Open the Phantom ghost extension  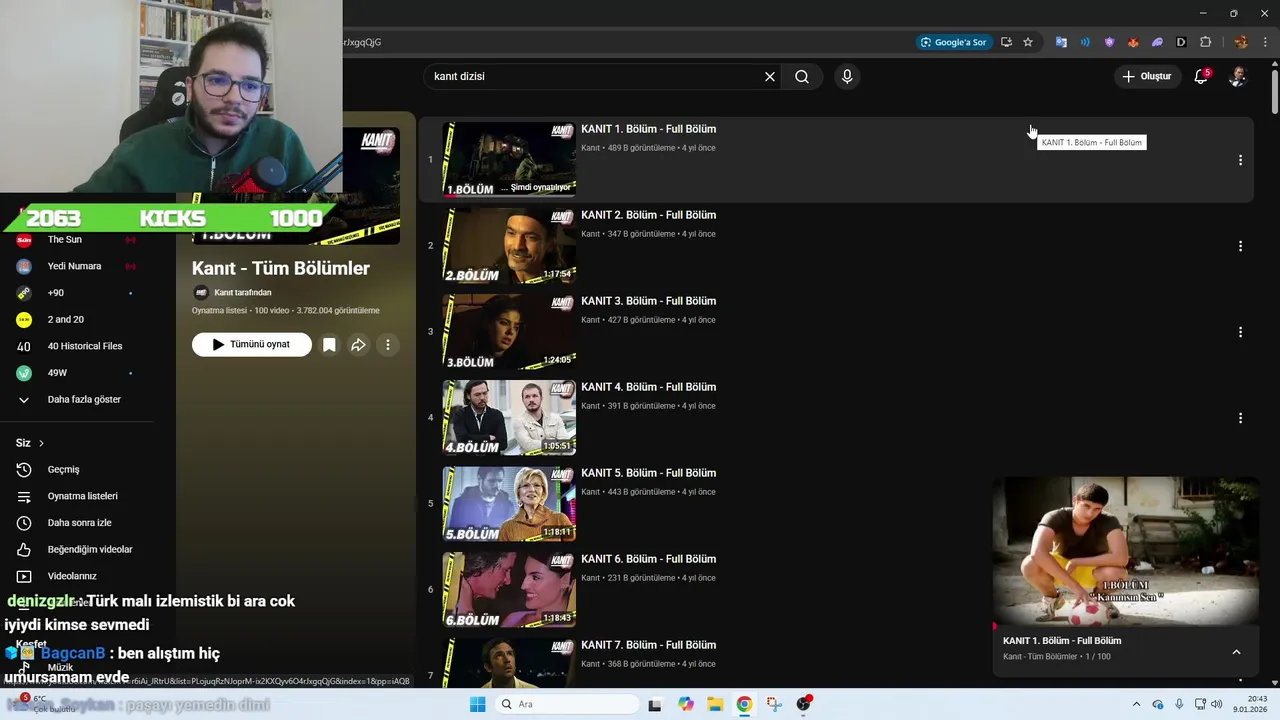pos(1157,42)
